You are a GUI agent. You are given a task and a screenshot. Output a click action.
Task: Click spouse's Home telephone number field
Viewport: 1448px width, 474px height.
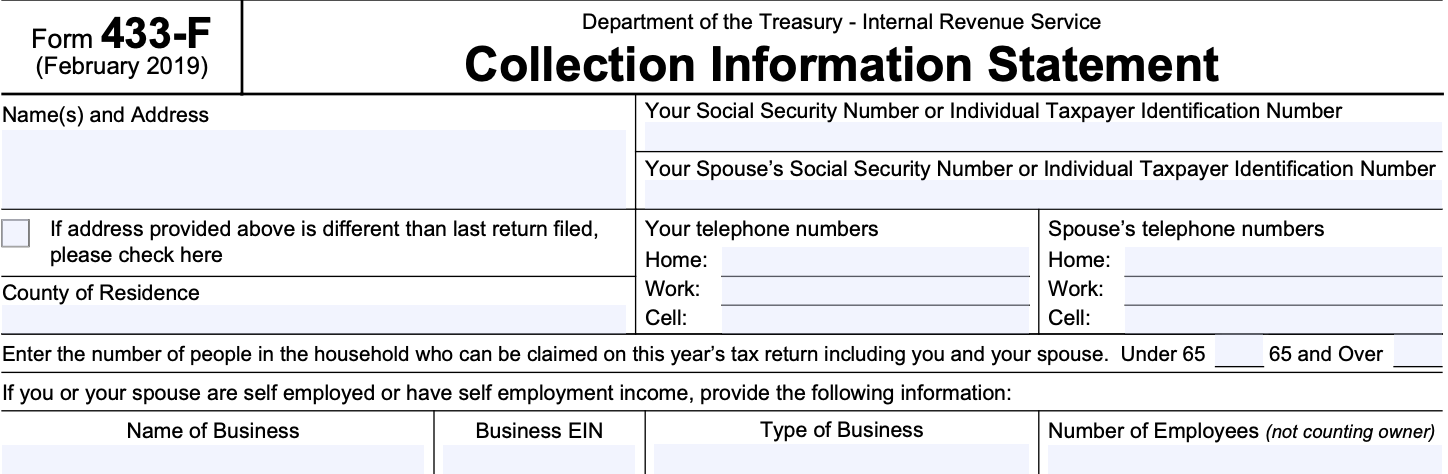pos(1283,261)
